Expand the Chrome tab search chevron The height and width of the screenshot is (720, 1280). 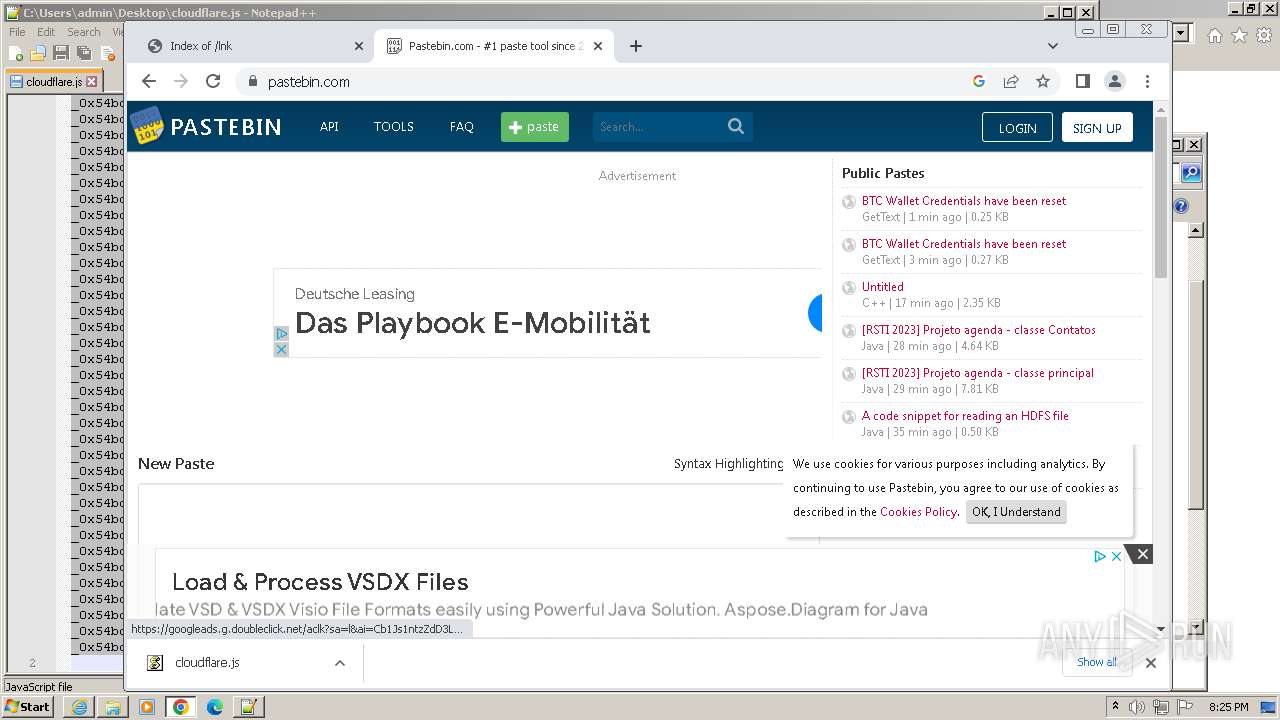coord(1052,46)
